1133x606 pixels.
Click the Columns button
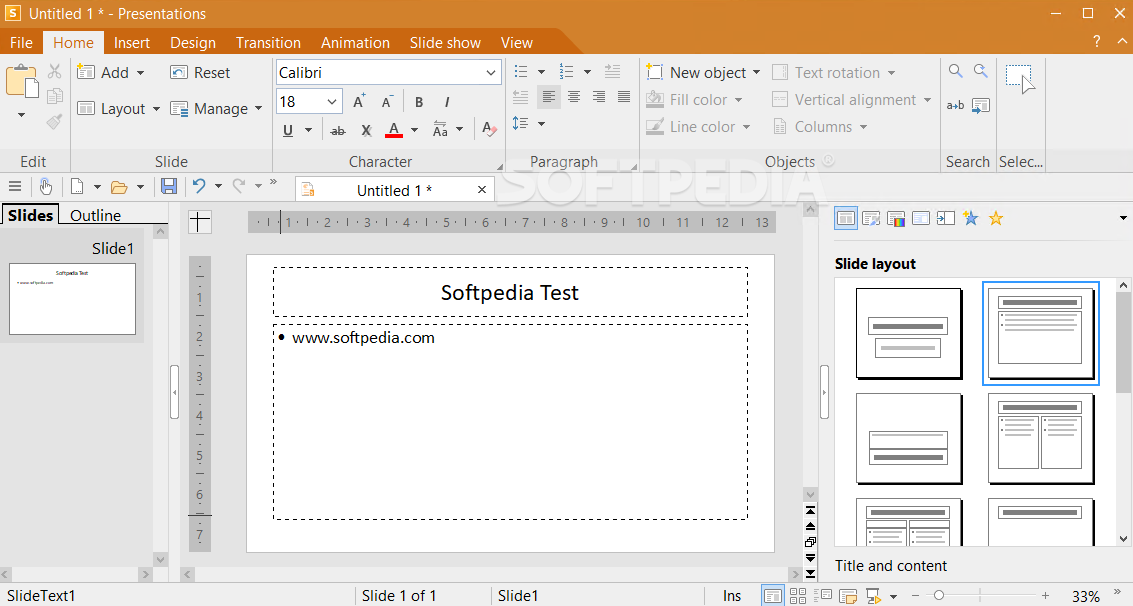click(819, 126)
